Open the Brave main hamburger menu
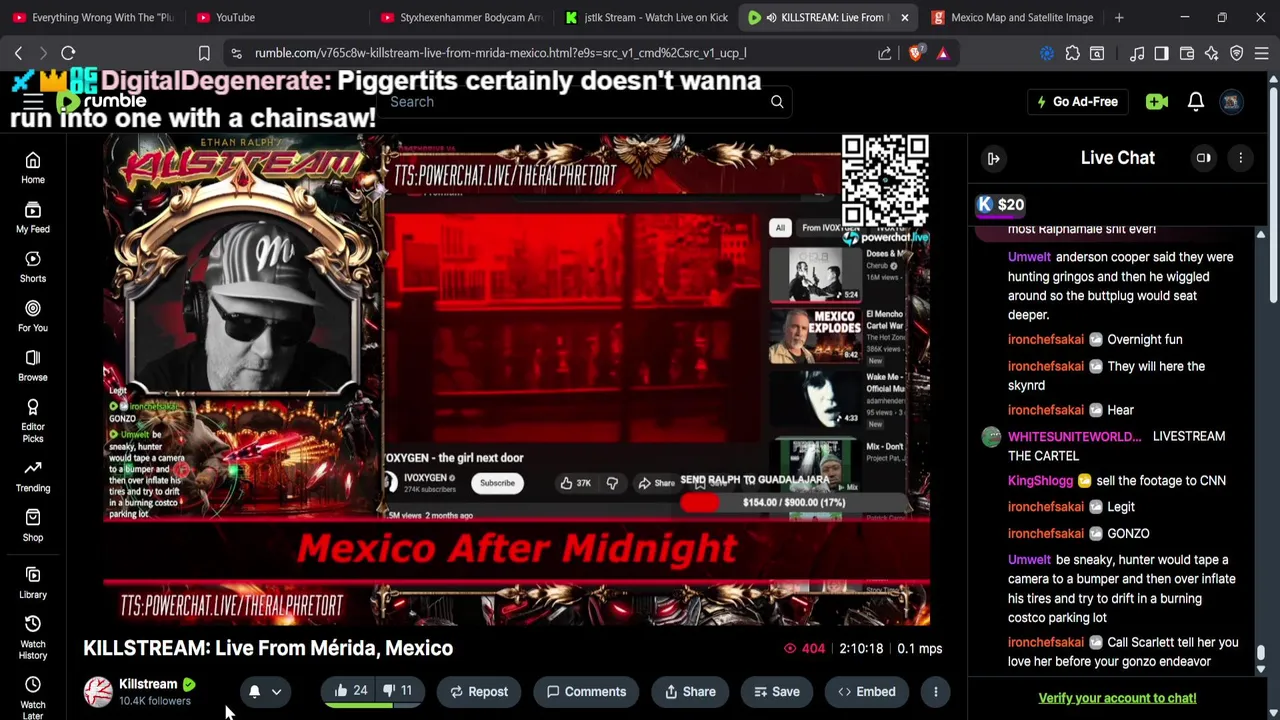Viewport: 1280px width, 720px height. pyautogui.click(x=1261, y=53)
